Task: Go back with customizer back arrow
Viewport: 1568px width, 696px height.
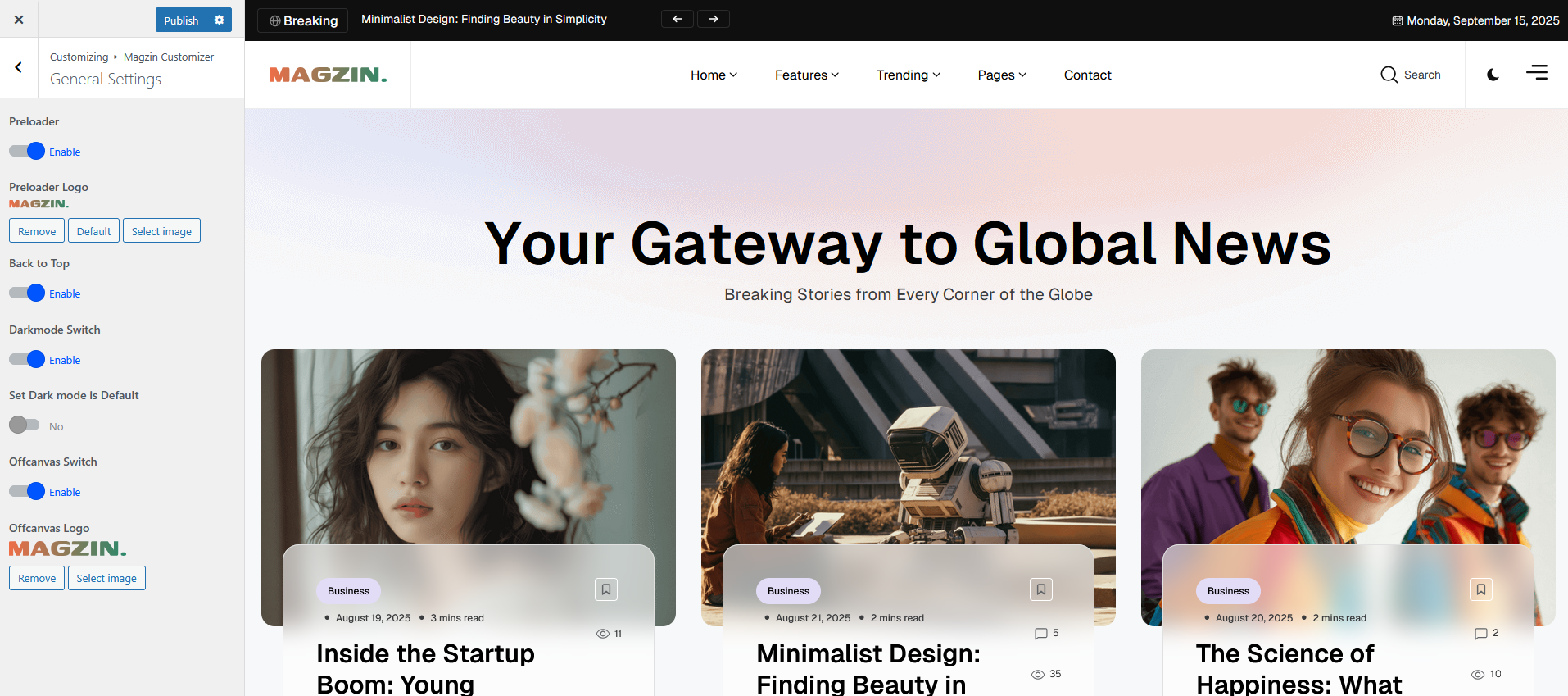Action: pyautogui.click(x=19, y=67)
